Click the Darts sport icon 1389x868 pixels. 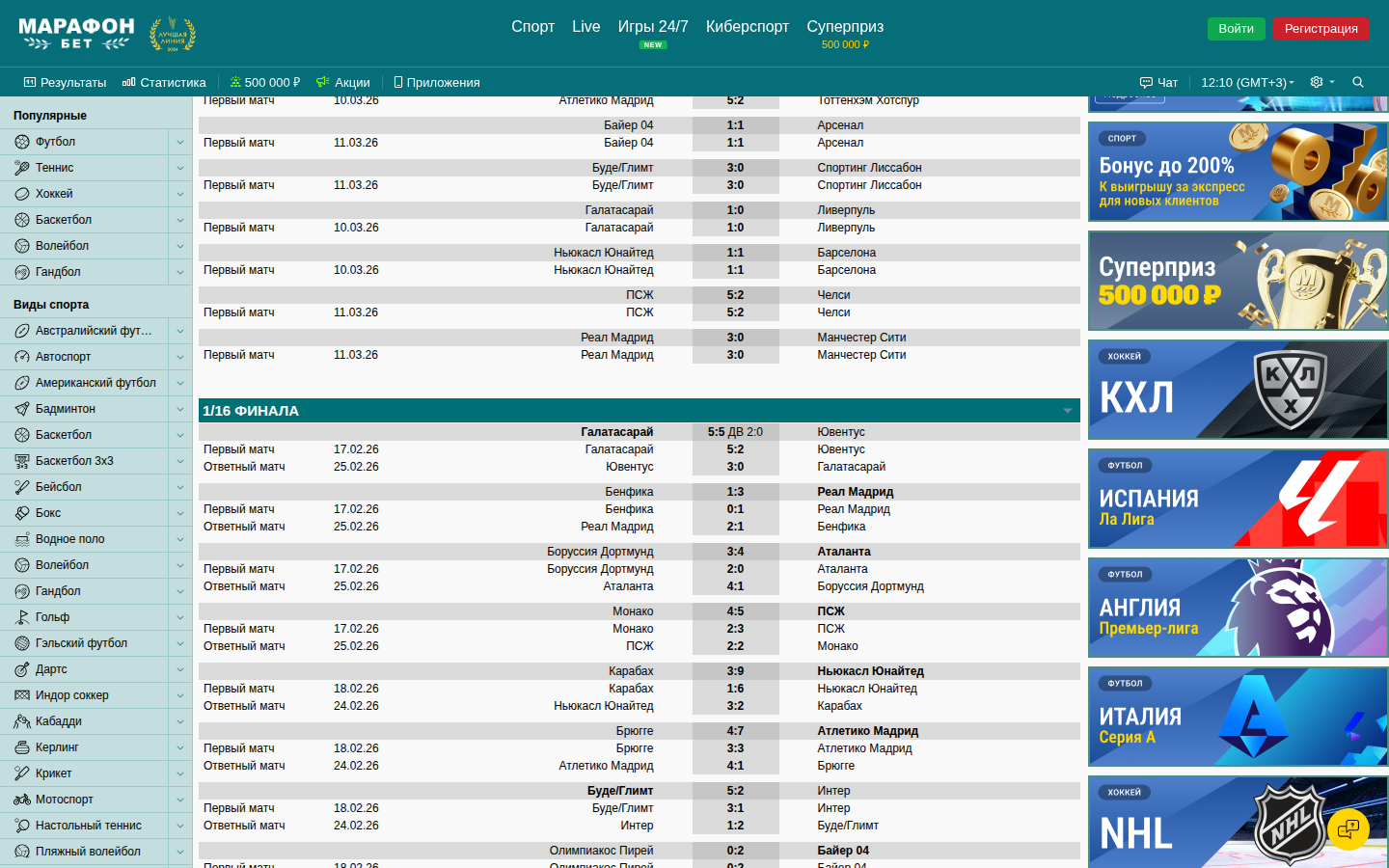pyautogui.click(x=22, y=669)
